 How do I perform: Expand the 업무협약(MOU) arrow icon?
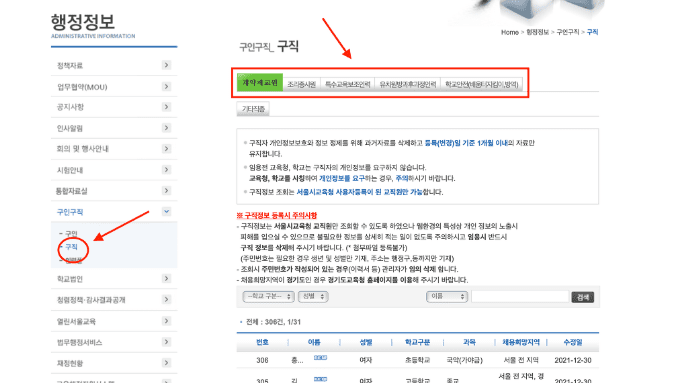click(166, 86)
